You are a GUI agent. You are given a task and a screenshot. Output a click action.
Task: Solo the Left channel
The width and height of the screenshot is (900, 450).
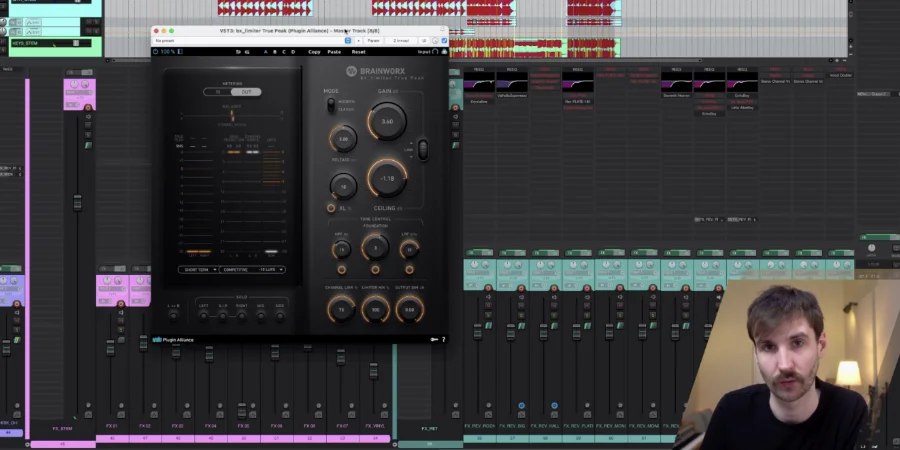click(203, 316)
